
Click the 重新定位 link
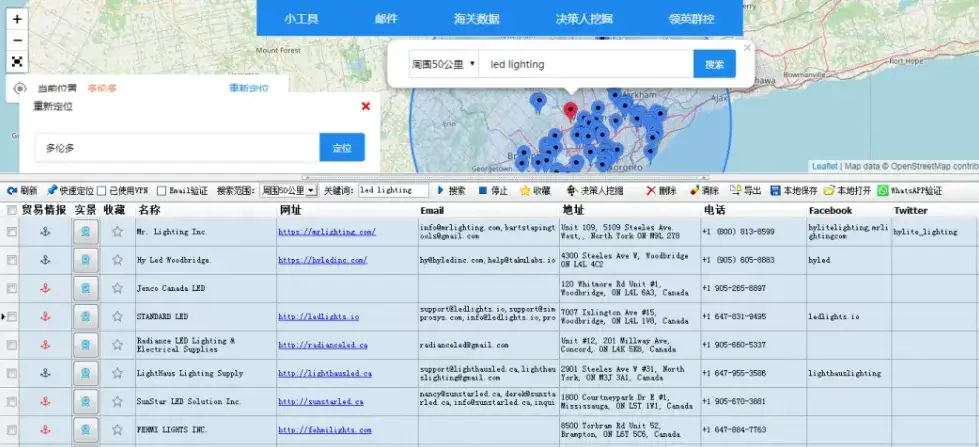point(248,88)
